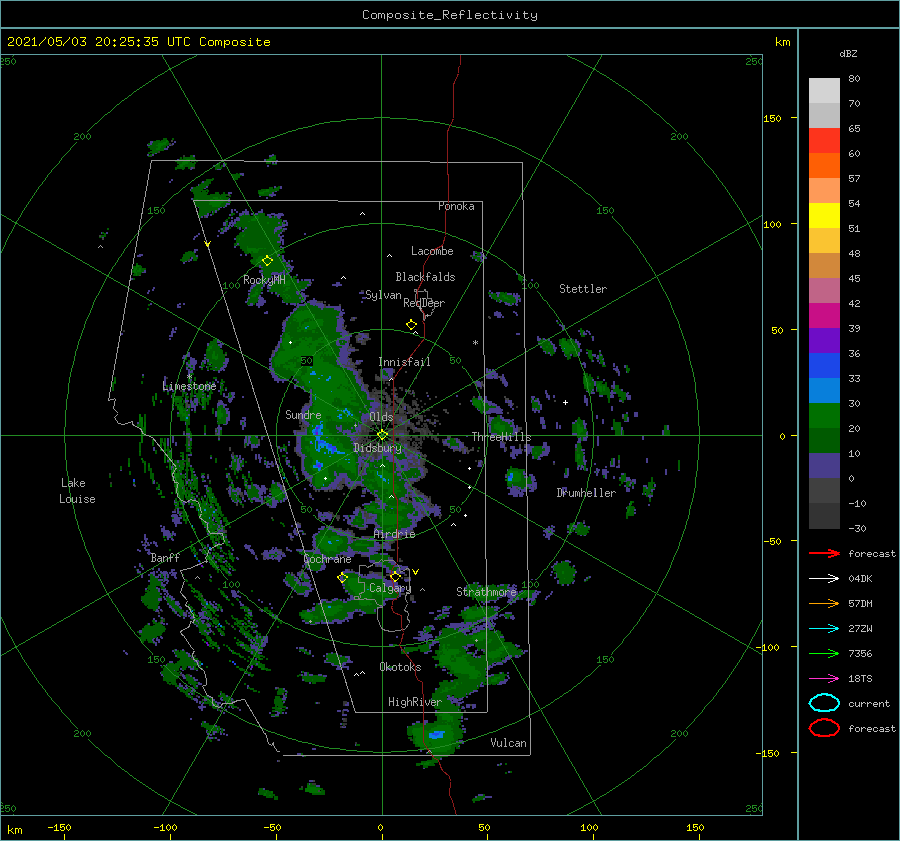Click the Cochrane label

327,559
